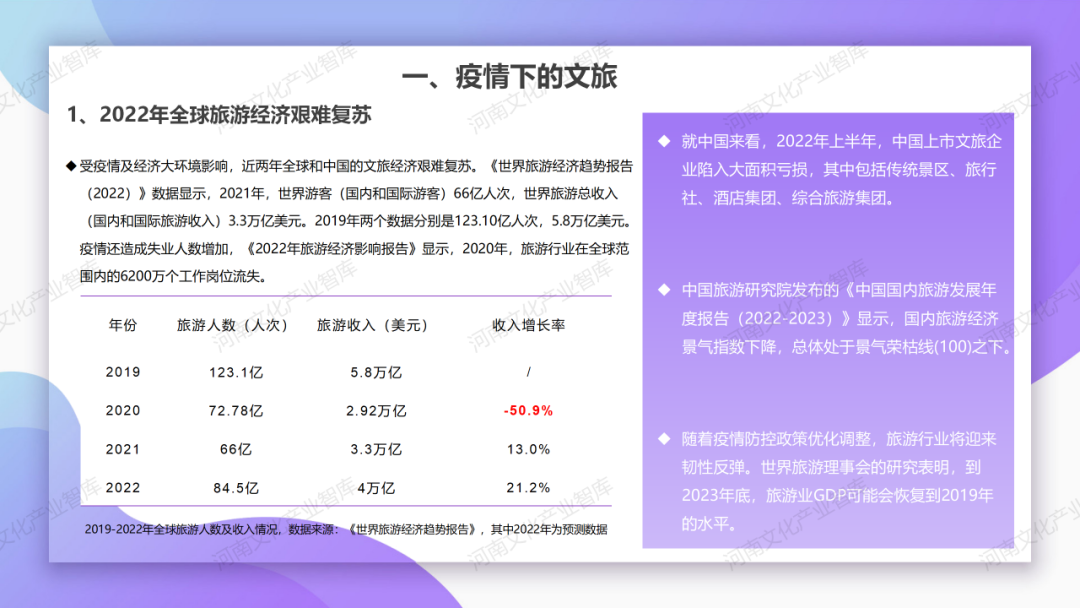Click the '/' growth cell for 2019

528,372
